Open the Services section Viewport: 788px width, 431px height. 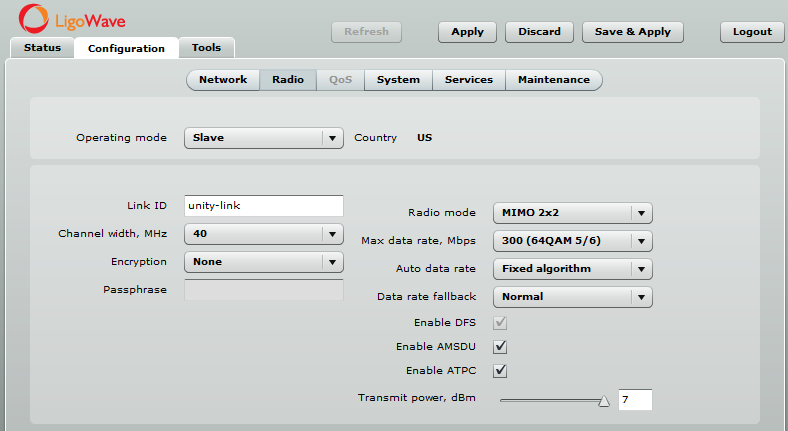click(468, 80)
